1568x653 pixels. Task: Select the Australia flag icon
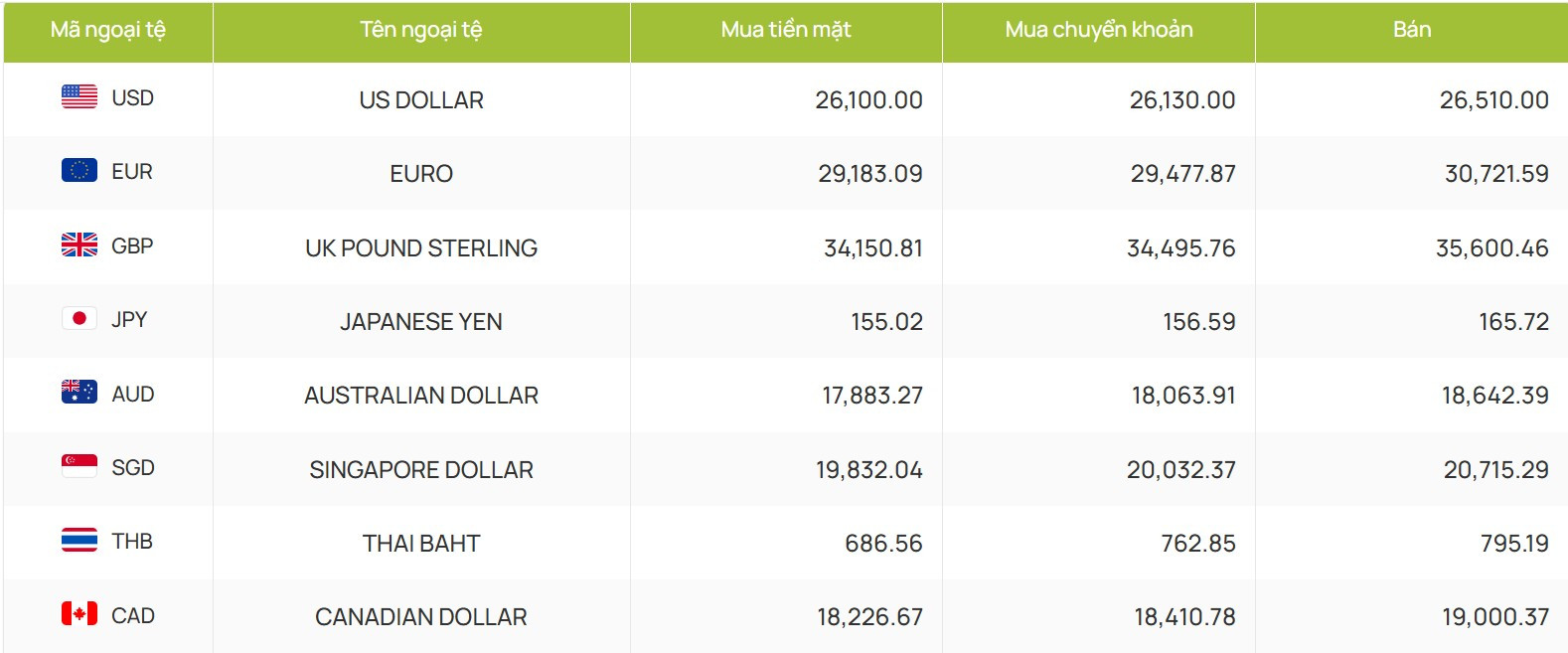(x=79, y=393)
